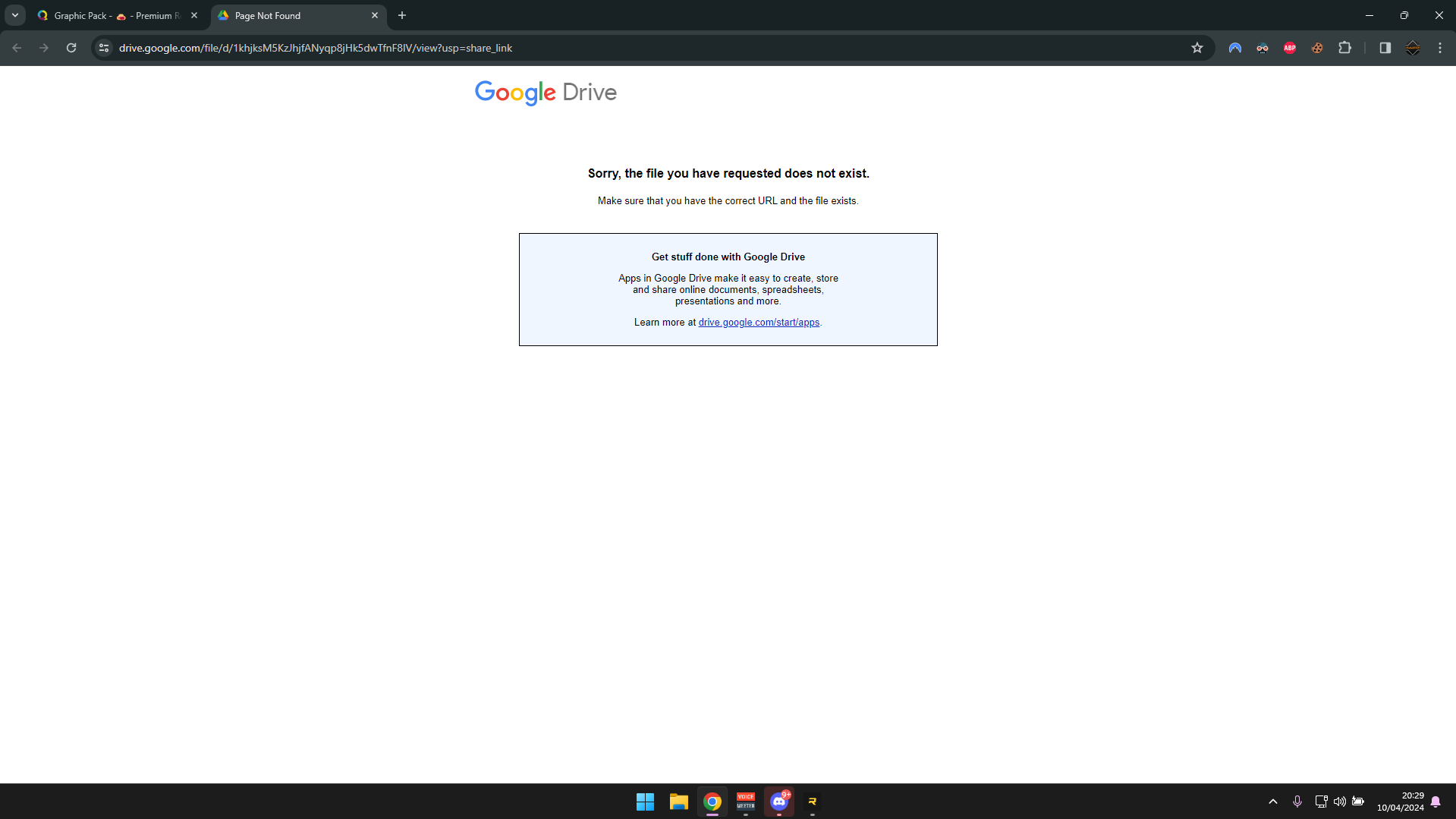
Task: Open the orange cookie extension icon
Action: (x=1317, y=48)
